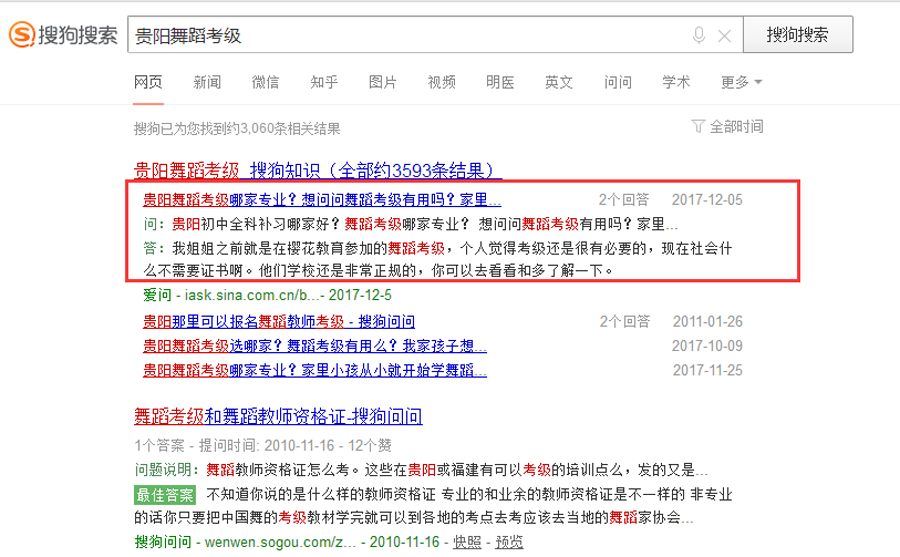Screen dimensions: 900x557
Task: Click the 预览 preview link
Action: pos(509,542)
